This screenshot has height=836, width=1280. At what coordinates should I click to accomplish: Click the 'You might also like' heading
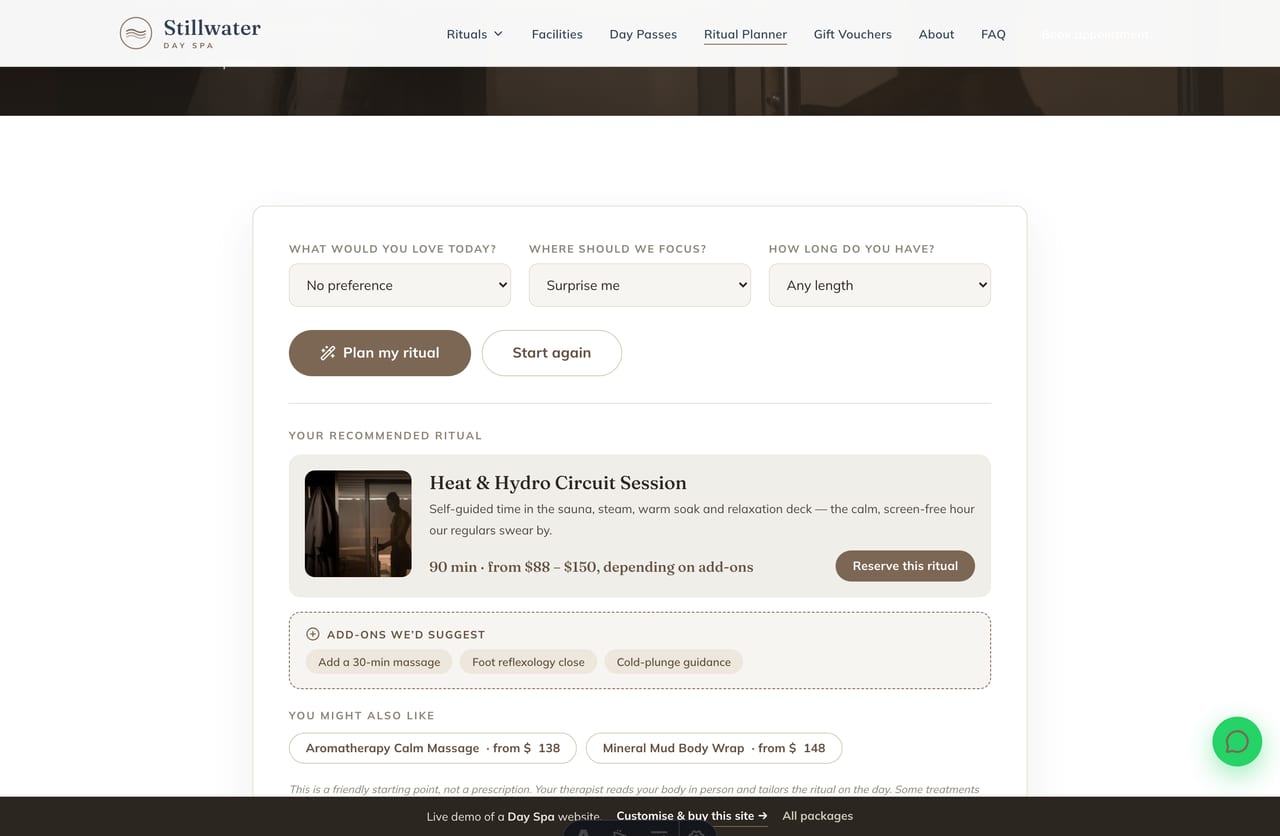click(362, 716)
